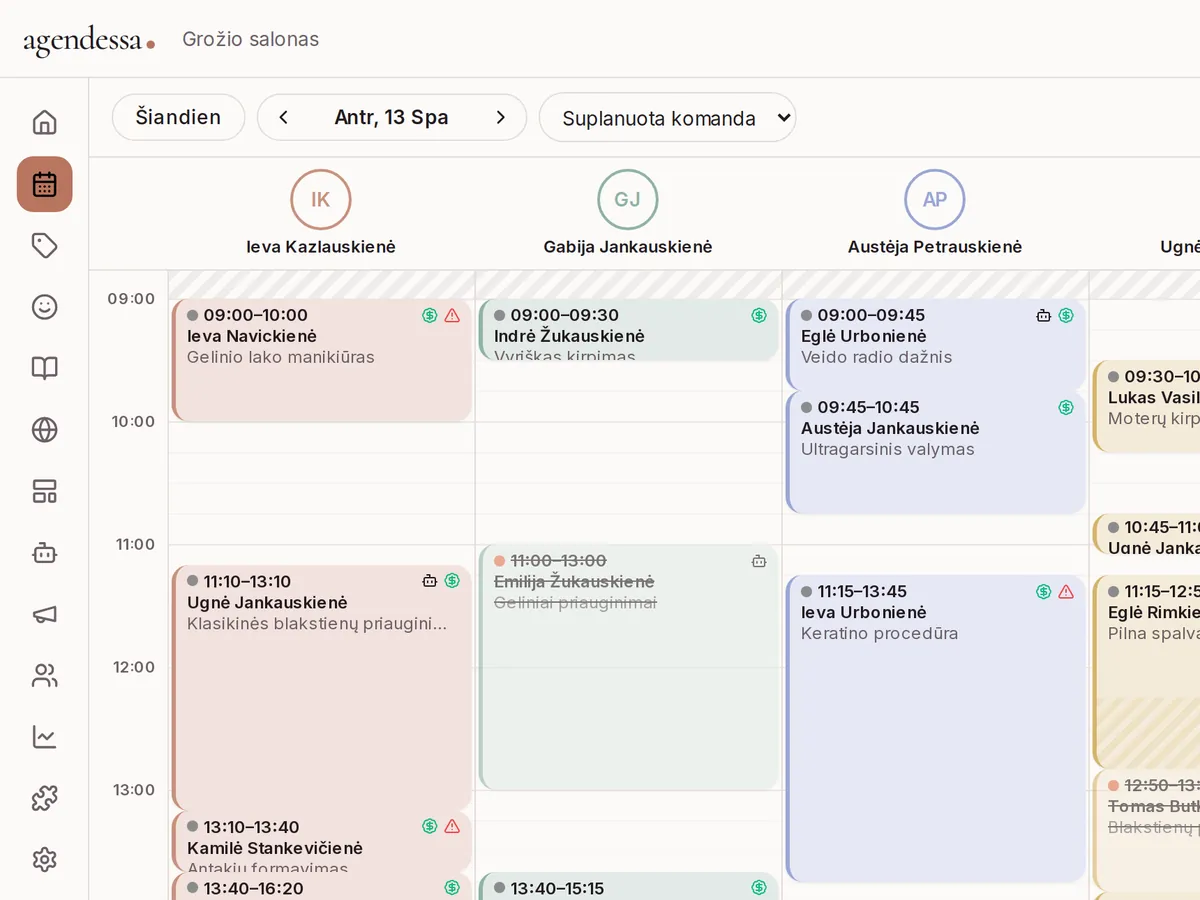This screenshot has height=900, width=1200.
Task: Go to previous day with left chevron
Action: pos(284,118)
